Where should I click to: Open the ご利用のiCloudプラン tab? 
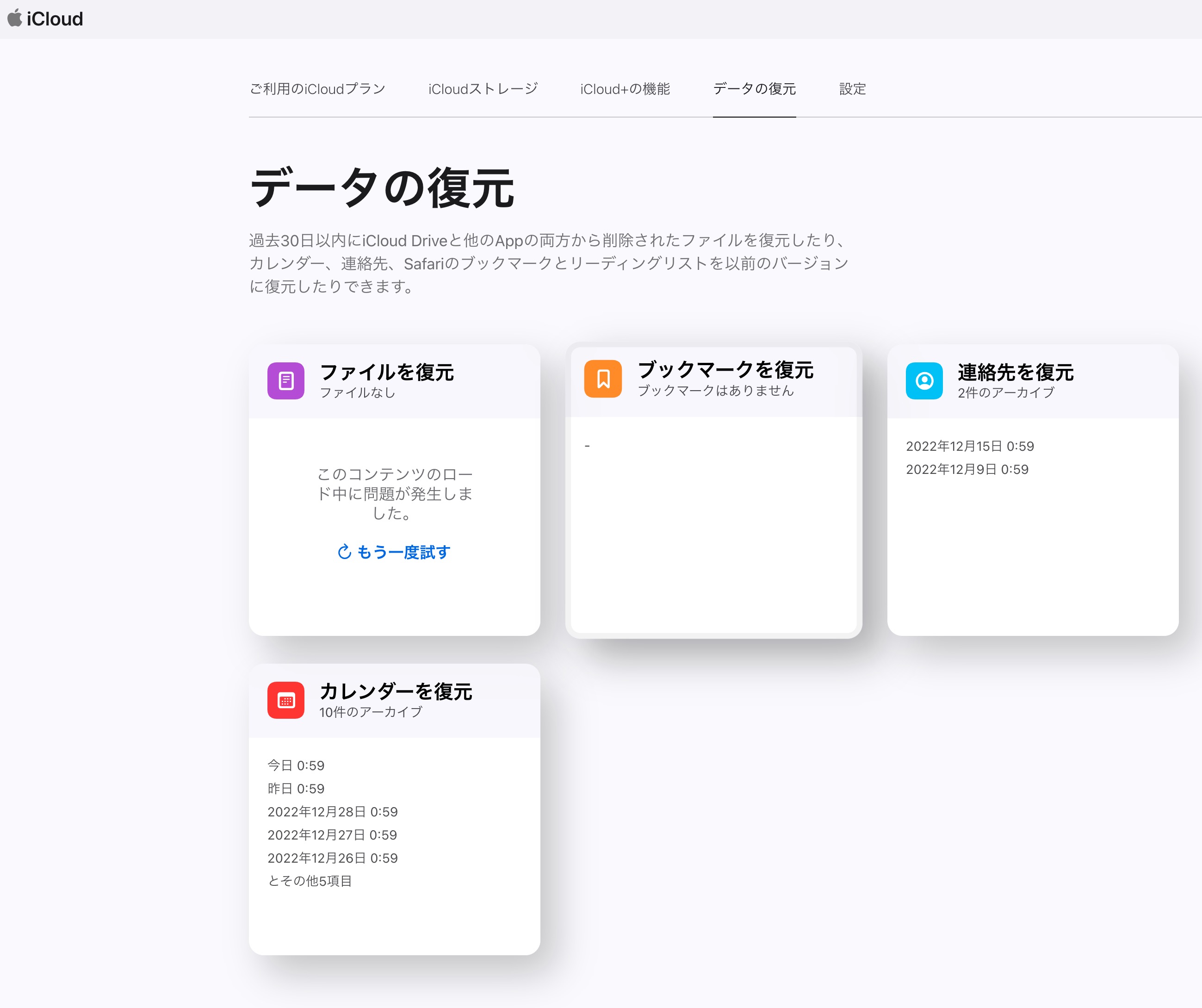[317, 89]
